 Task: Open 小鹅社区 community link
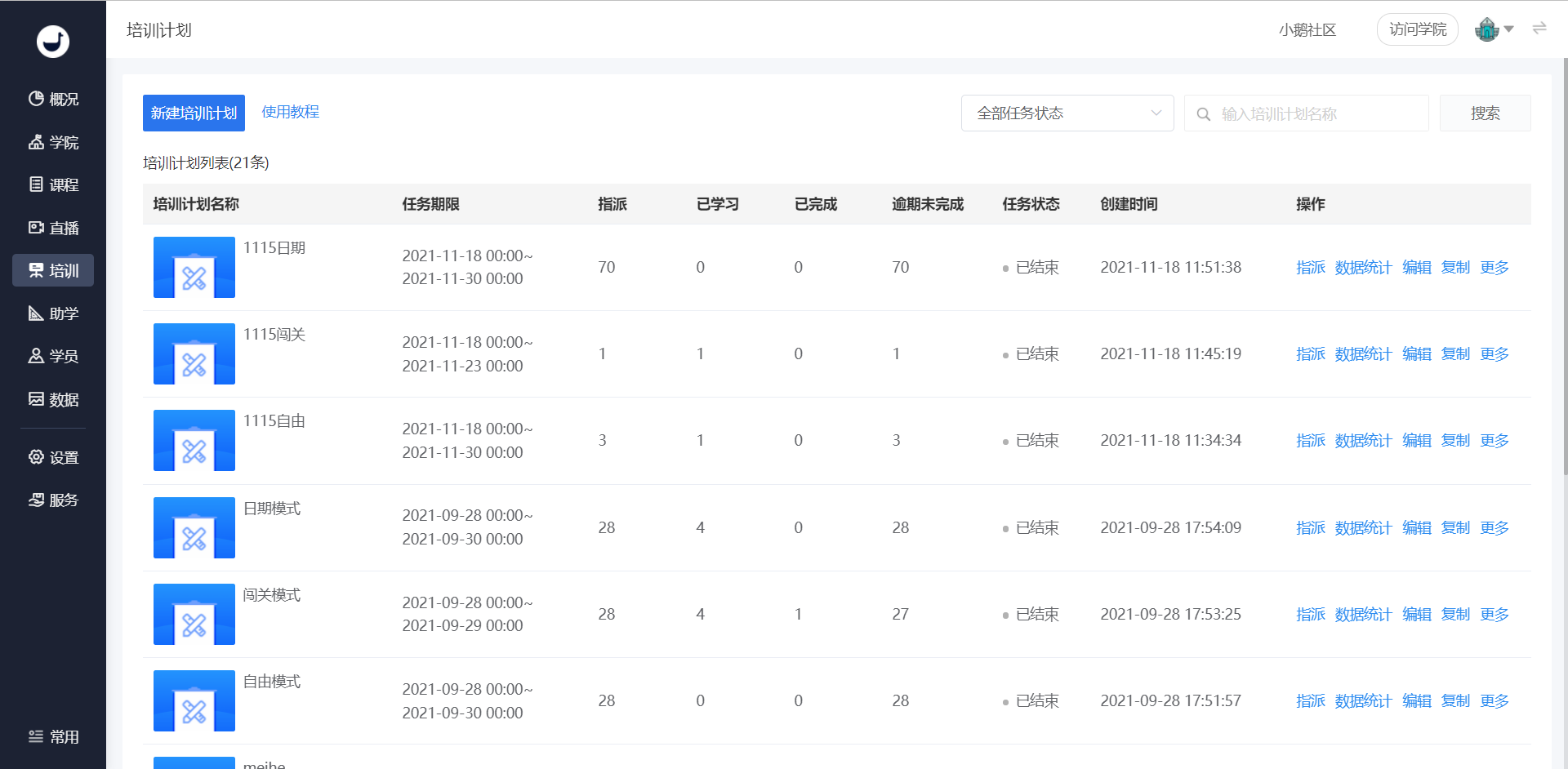[x=1307, y=30]
